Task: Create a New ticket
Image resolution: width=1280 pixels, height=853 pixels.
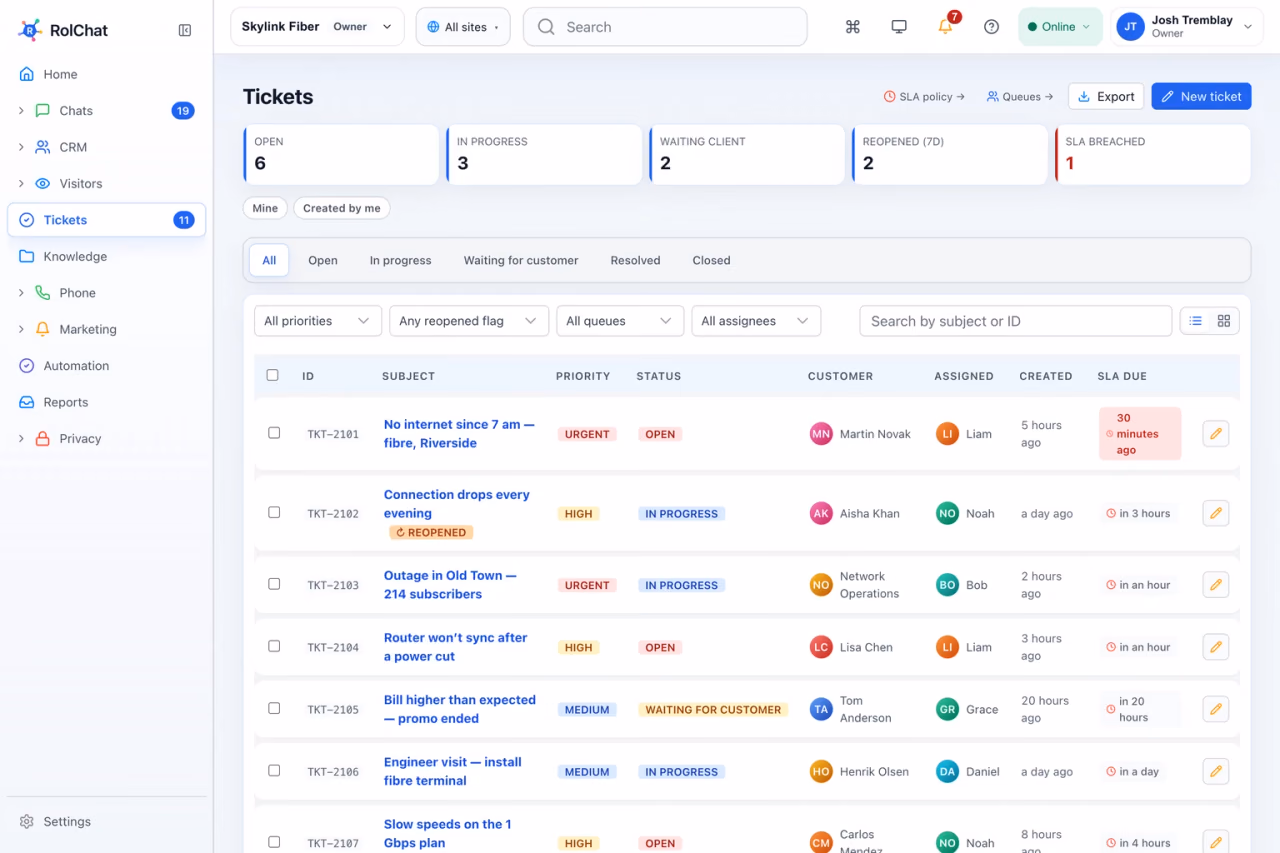Action: pyautogui.click(x=1201, y=96)
